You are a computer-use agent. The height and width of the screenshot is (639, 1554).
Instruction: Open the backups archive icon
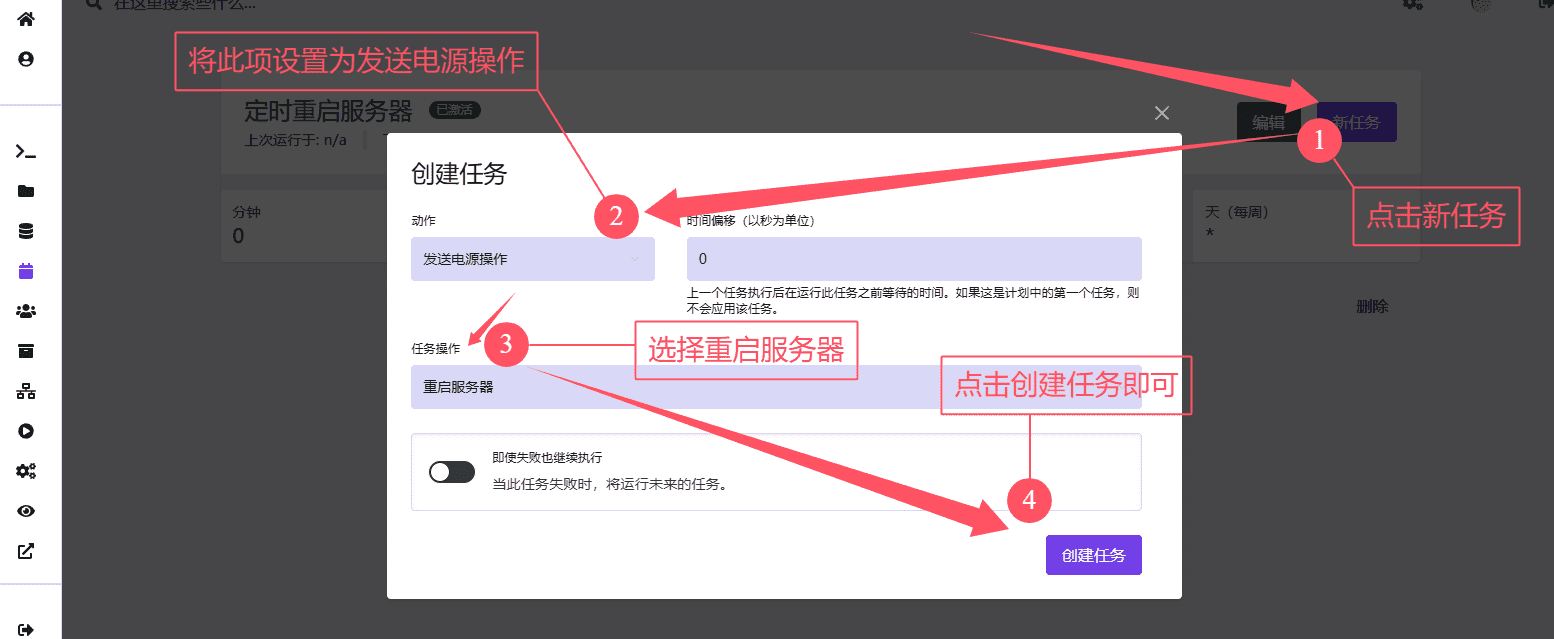coord(26,351)
